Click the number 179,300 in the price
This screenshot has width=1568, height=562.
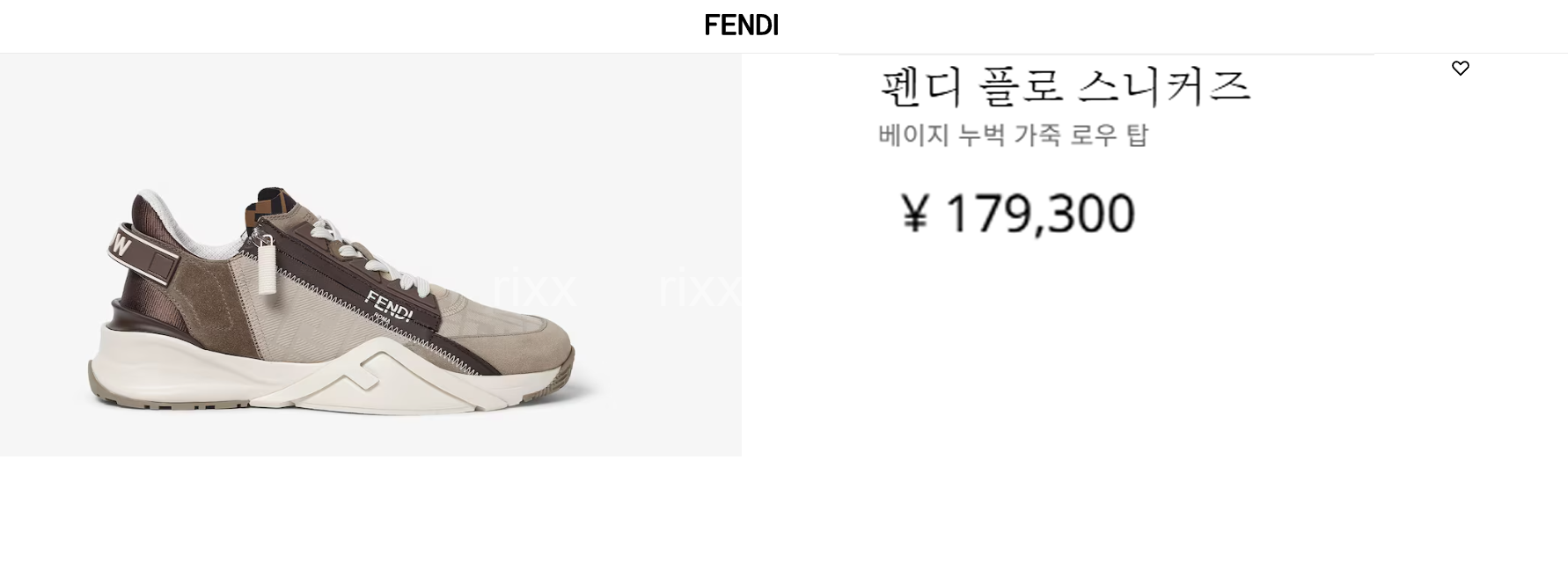pyautogui.click(x=1040, y=214)
